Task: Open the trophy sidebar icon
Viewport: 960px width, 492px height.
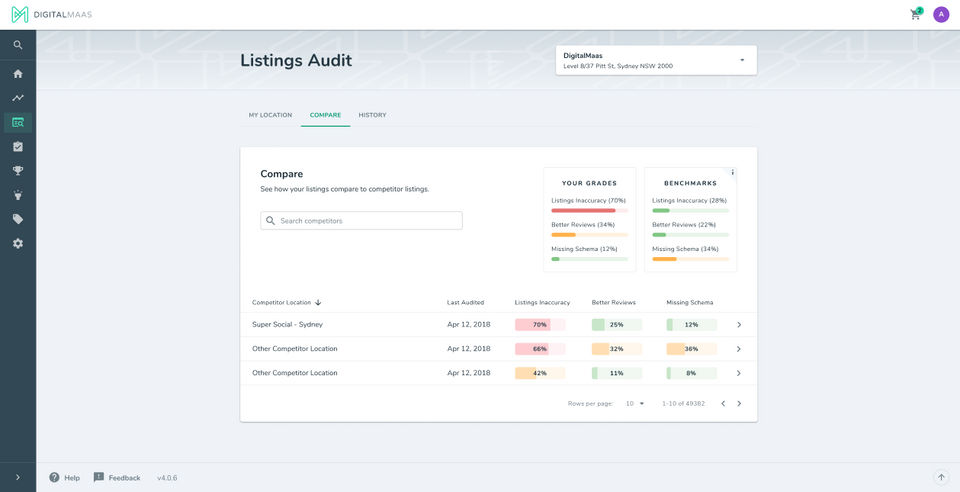Action: tap(18, 171)
